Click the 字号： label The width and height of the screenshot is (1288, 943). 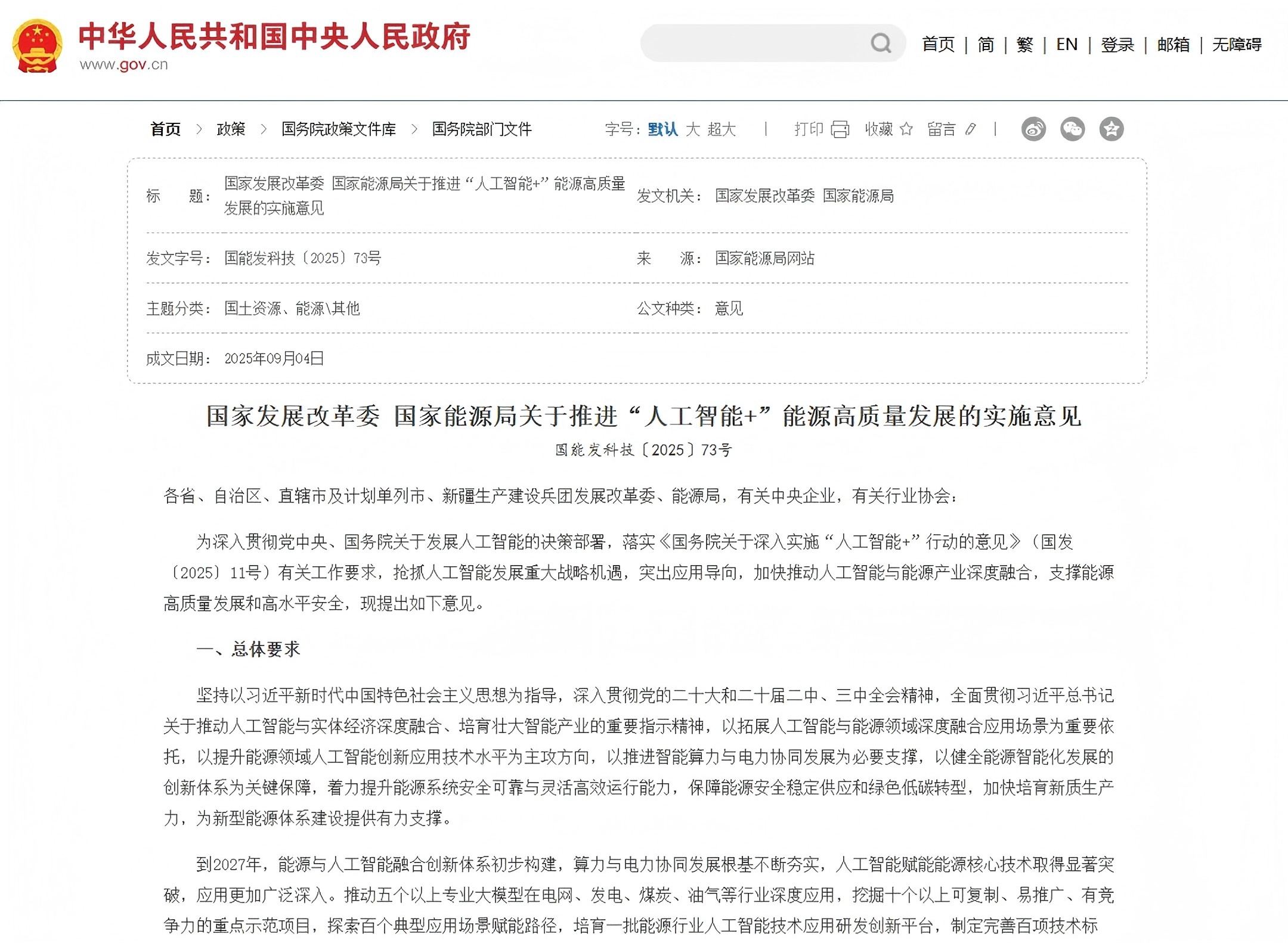click(x=623, y=129)
